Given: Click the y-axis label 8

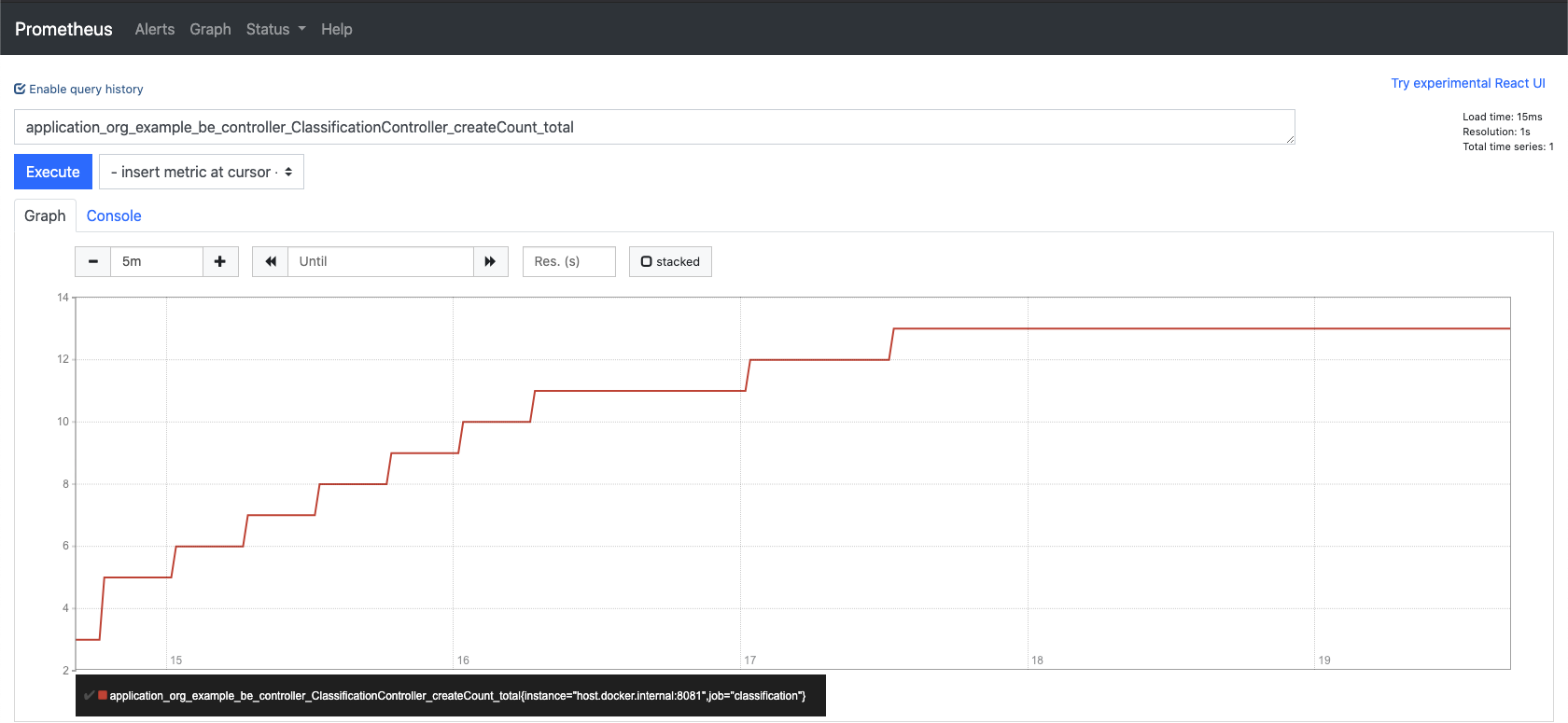Looking at the screenshot, I should click(x=66, y=484).
